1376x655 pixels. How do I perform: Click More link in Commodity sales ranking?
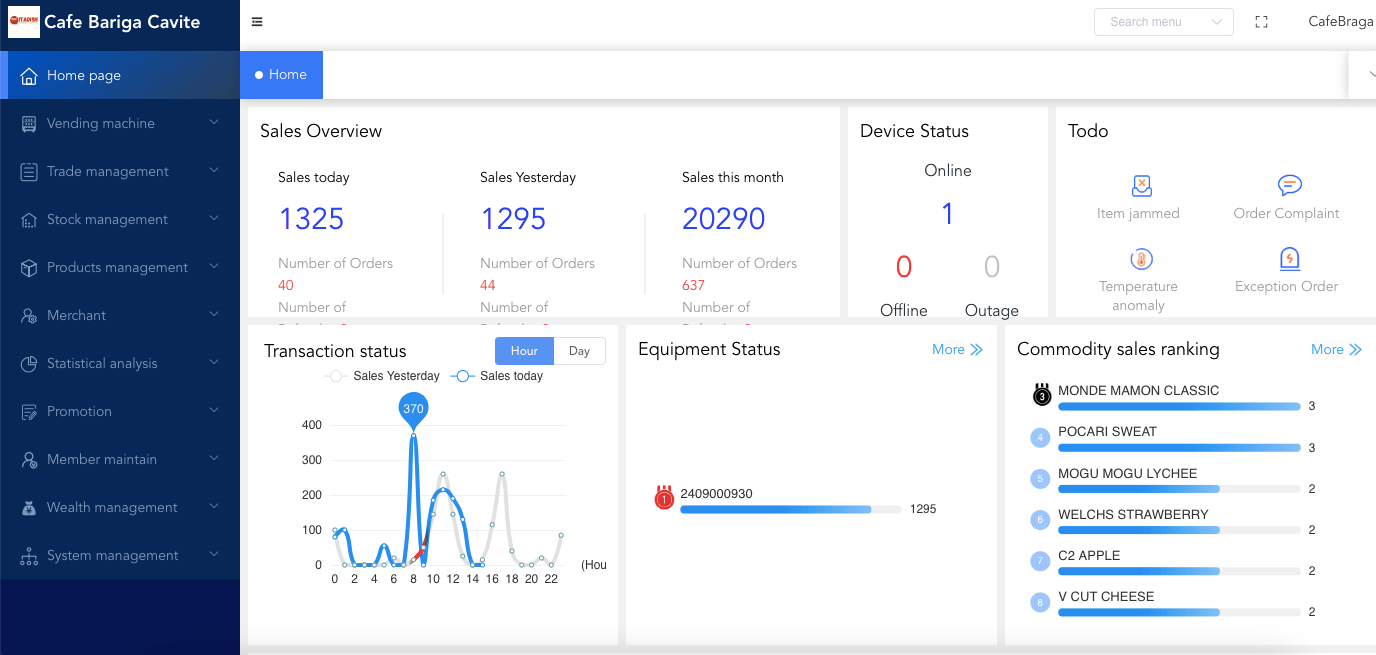[x=1336, y=349]
